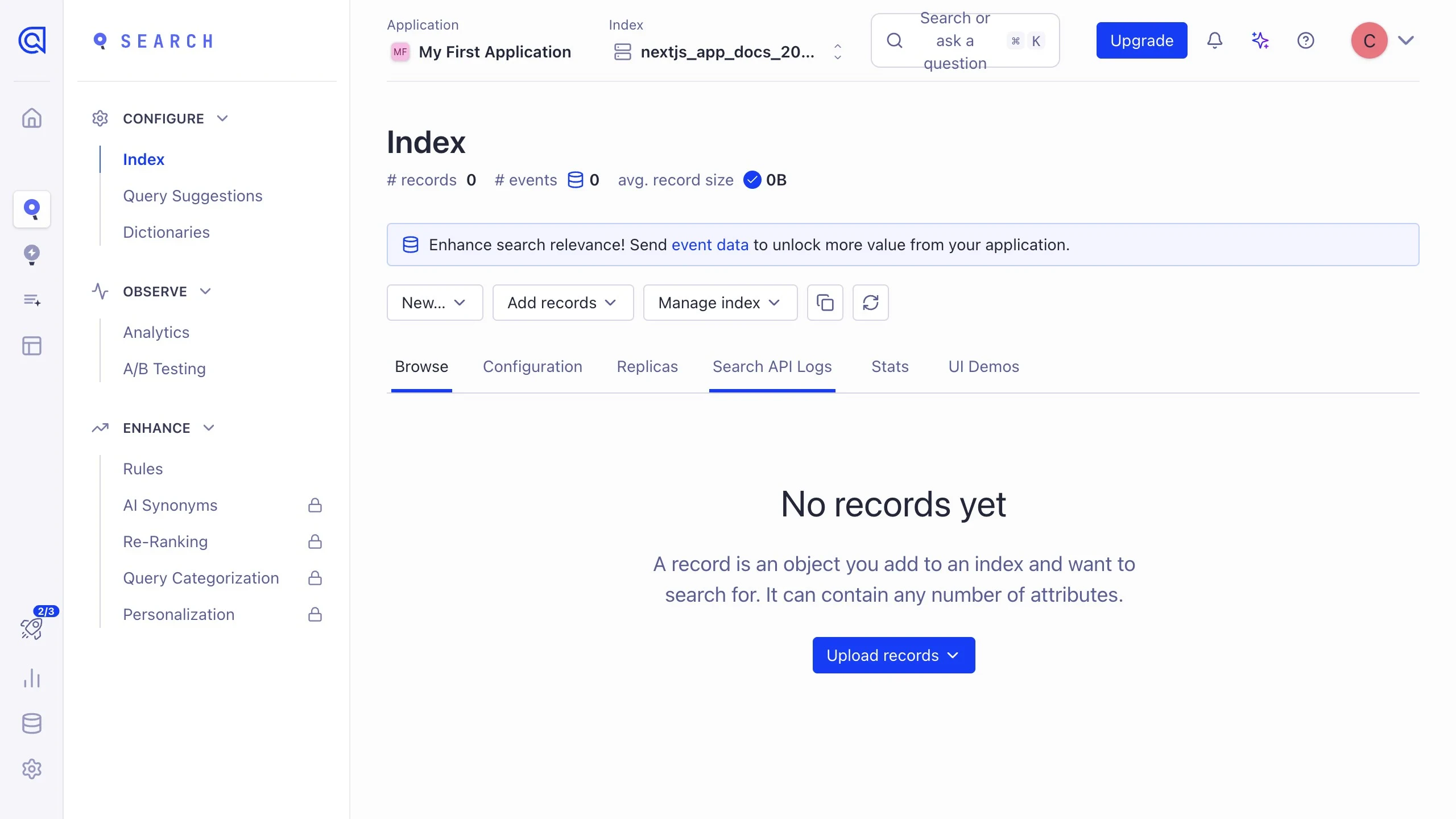Image resolution: width=1456 pixels, height=819 pixels.
Task: Open Query Suggestions in sidebar
Action: click(x=193, y=196)
